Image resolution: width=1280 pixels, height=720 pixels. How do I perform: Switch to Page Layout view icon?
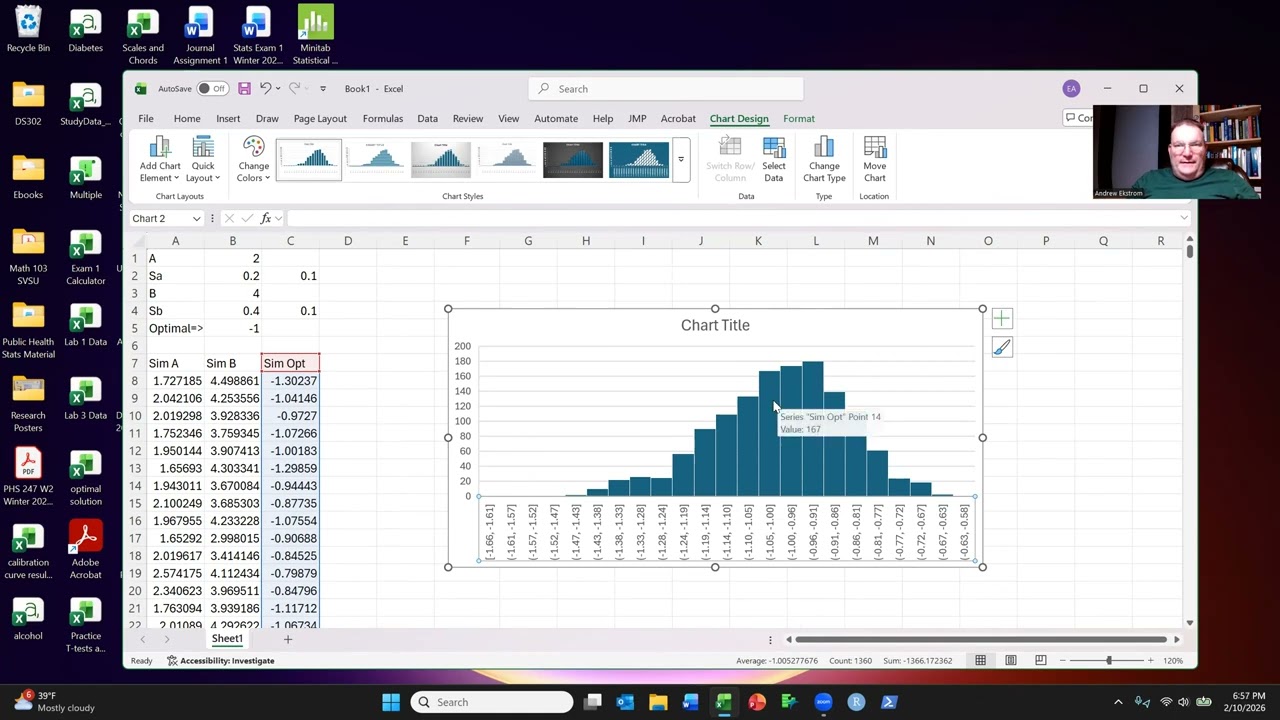tap(1011, 660)
